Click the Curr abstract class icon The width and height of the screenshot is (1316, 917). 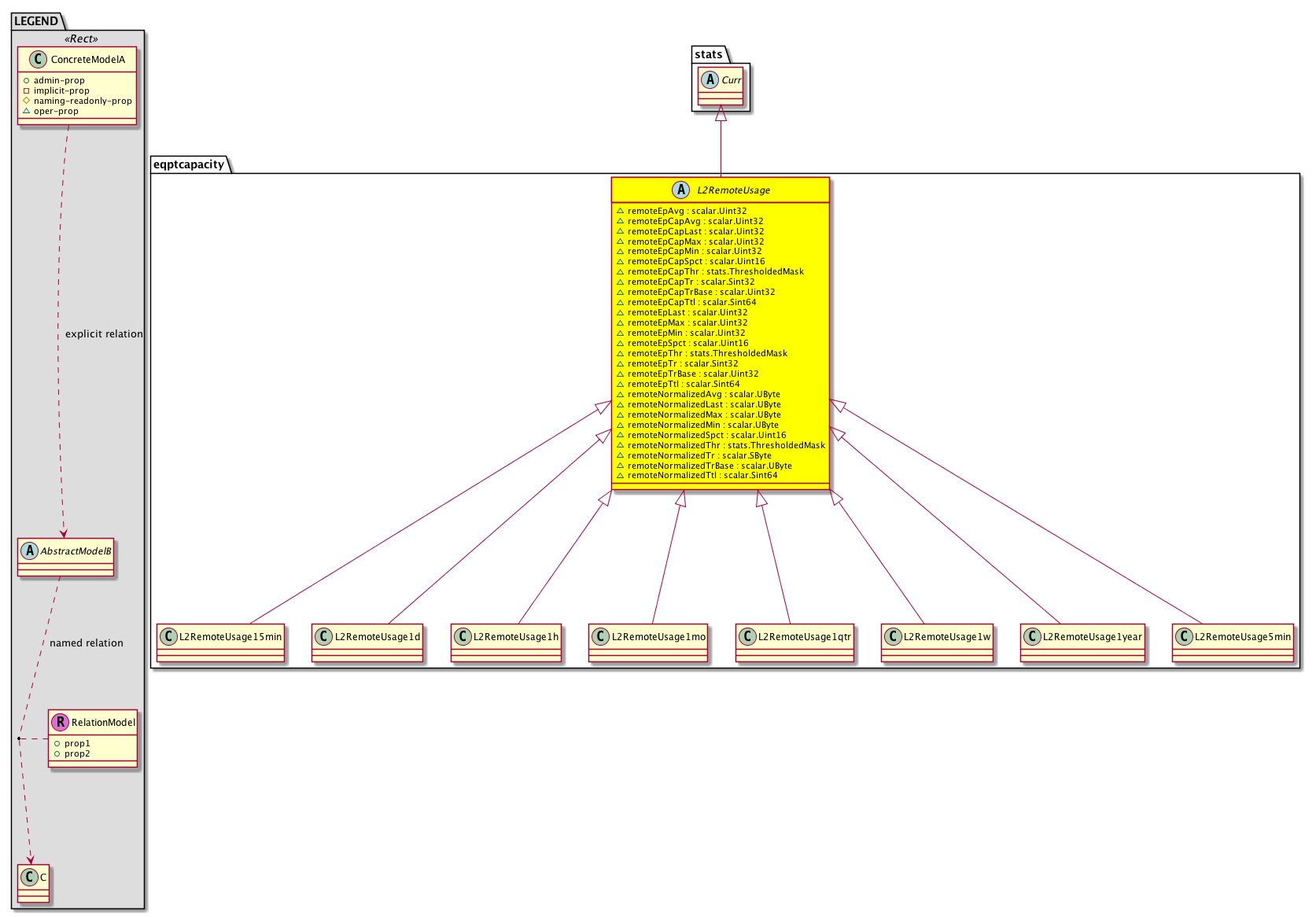pyautogui.click(x=710, y=79)
